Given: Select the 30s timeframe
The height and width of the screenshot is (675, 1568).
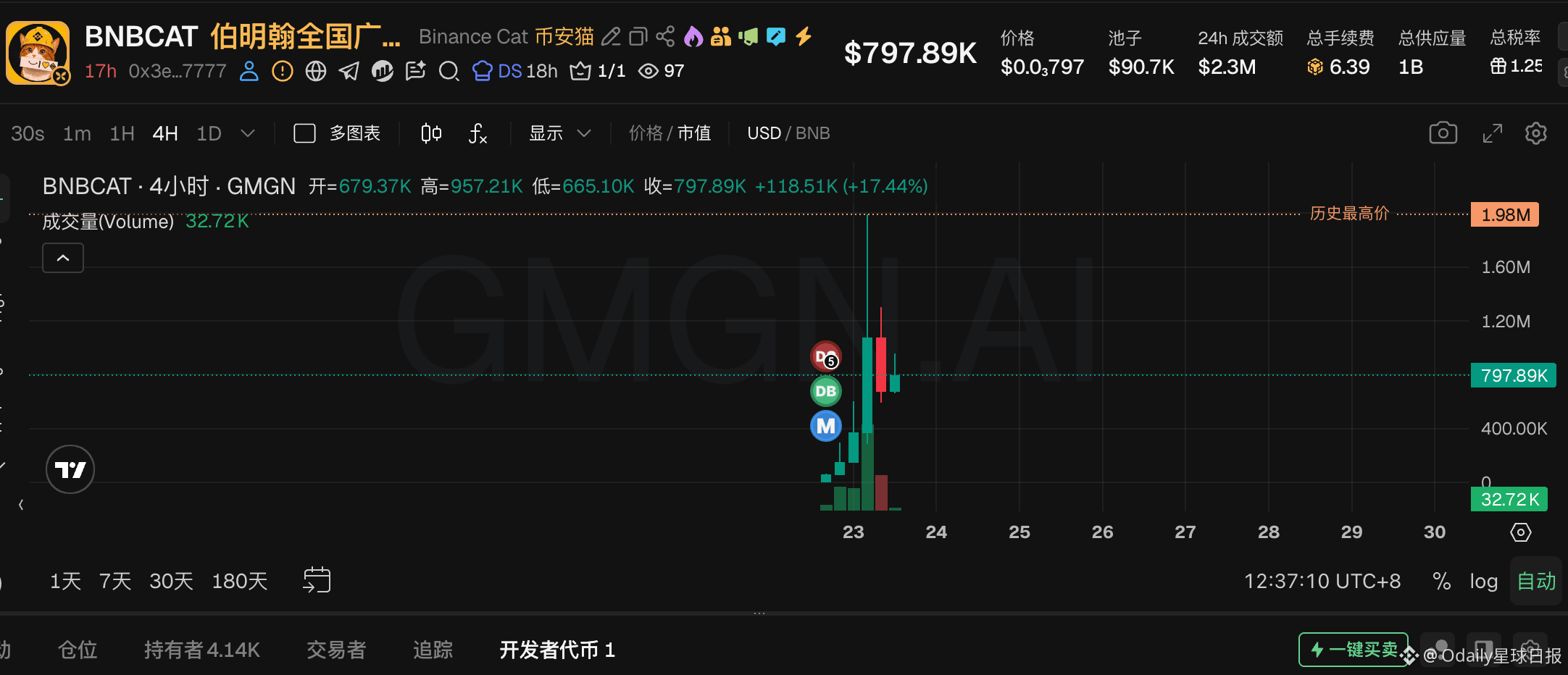Looking at the screenshot, I should pyautogui.click(x=28, y=133).
